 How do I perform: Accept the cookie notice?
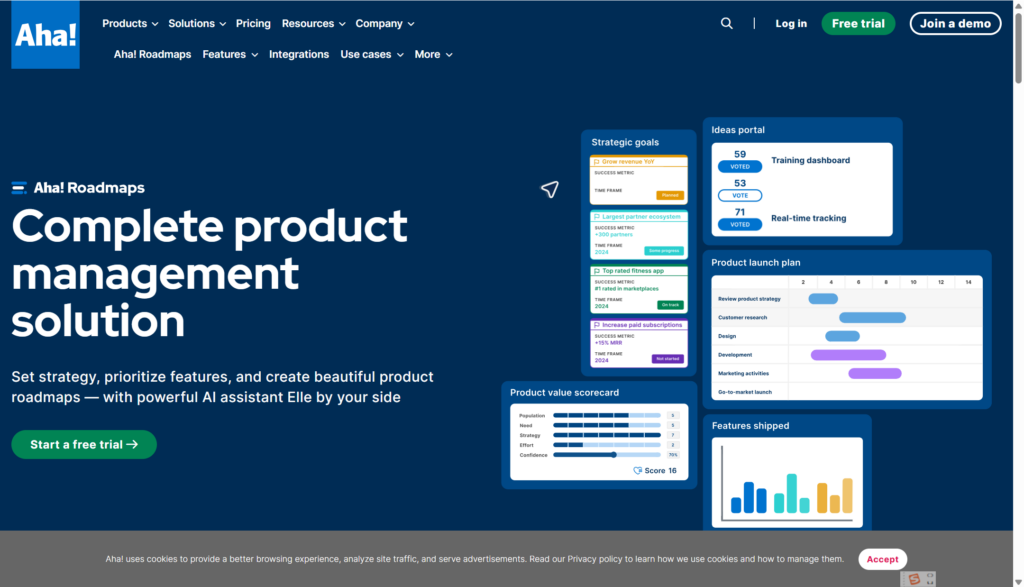tap(882, 559)
